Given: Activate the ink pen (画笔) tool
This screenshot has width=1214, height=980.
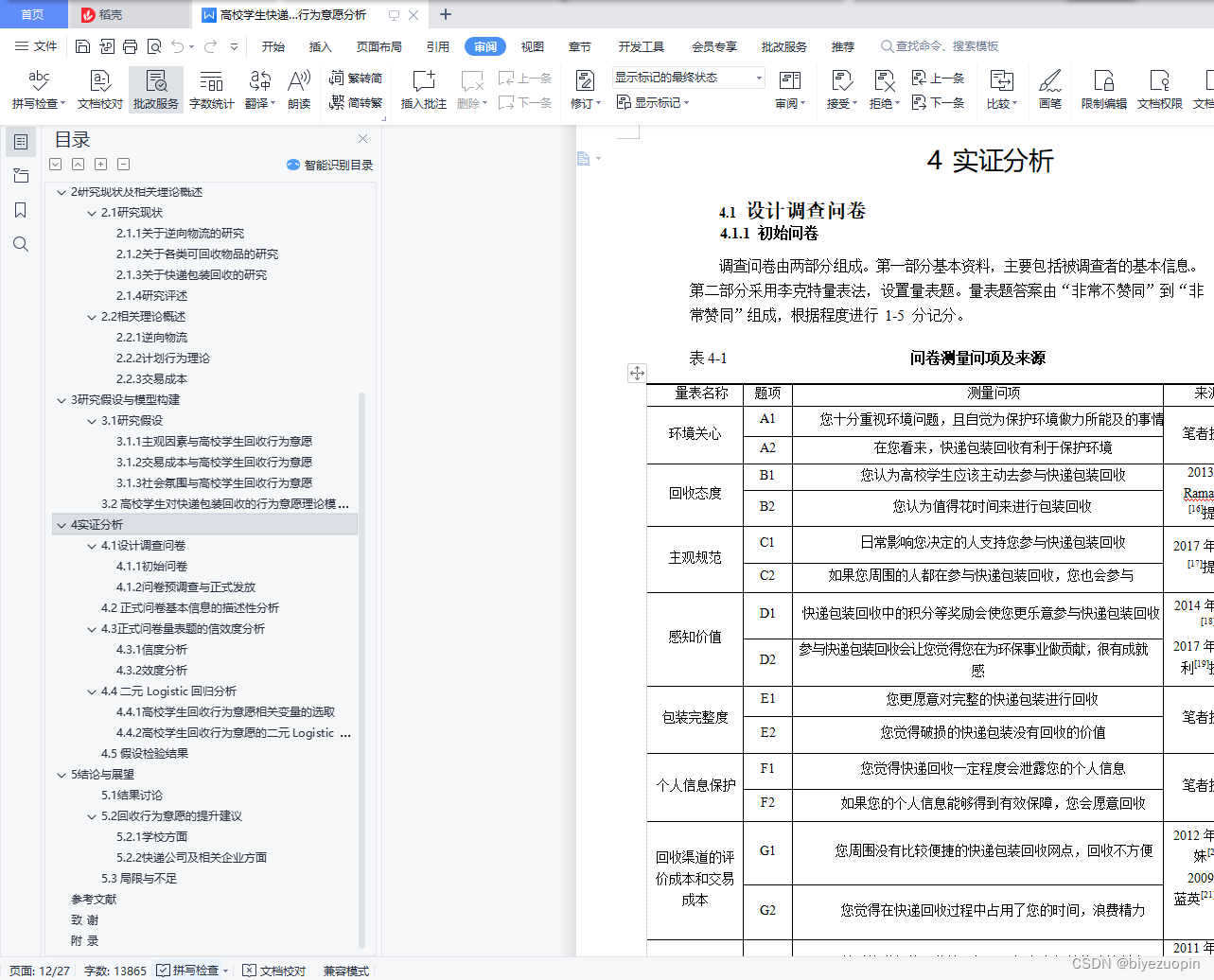Looking at the screenshot, I should tap(1050, 90).
